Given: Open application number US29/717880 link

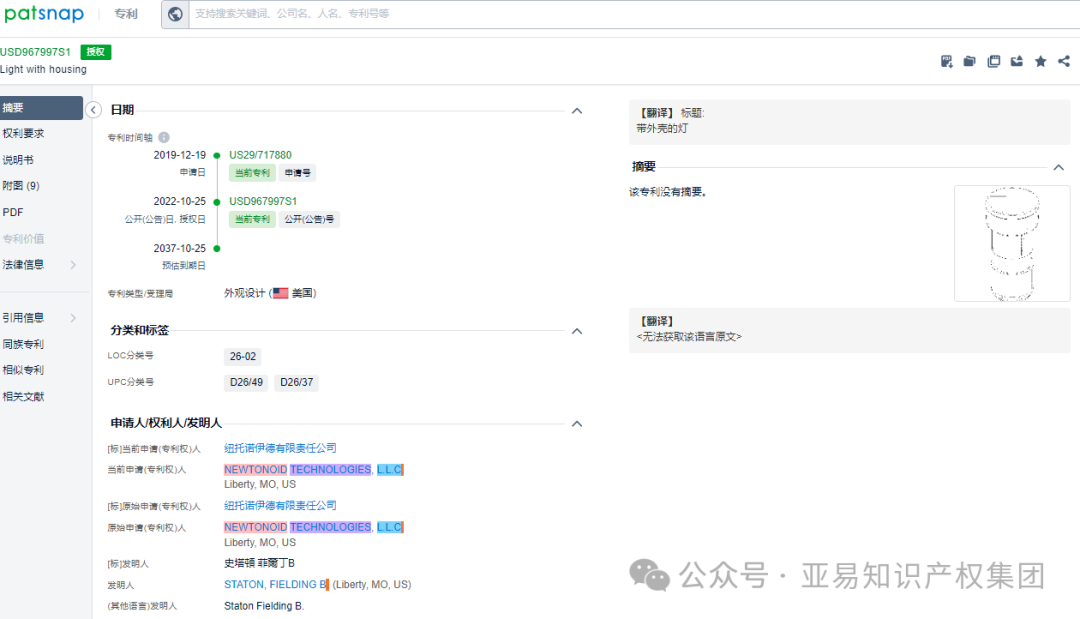Looking at the screenshot, I should coord(258,154).
